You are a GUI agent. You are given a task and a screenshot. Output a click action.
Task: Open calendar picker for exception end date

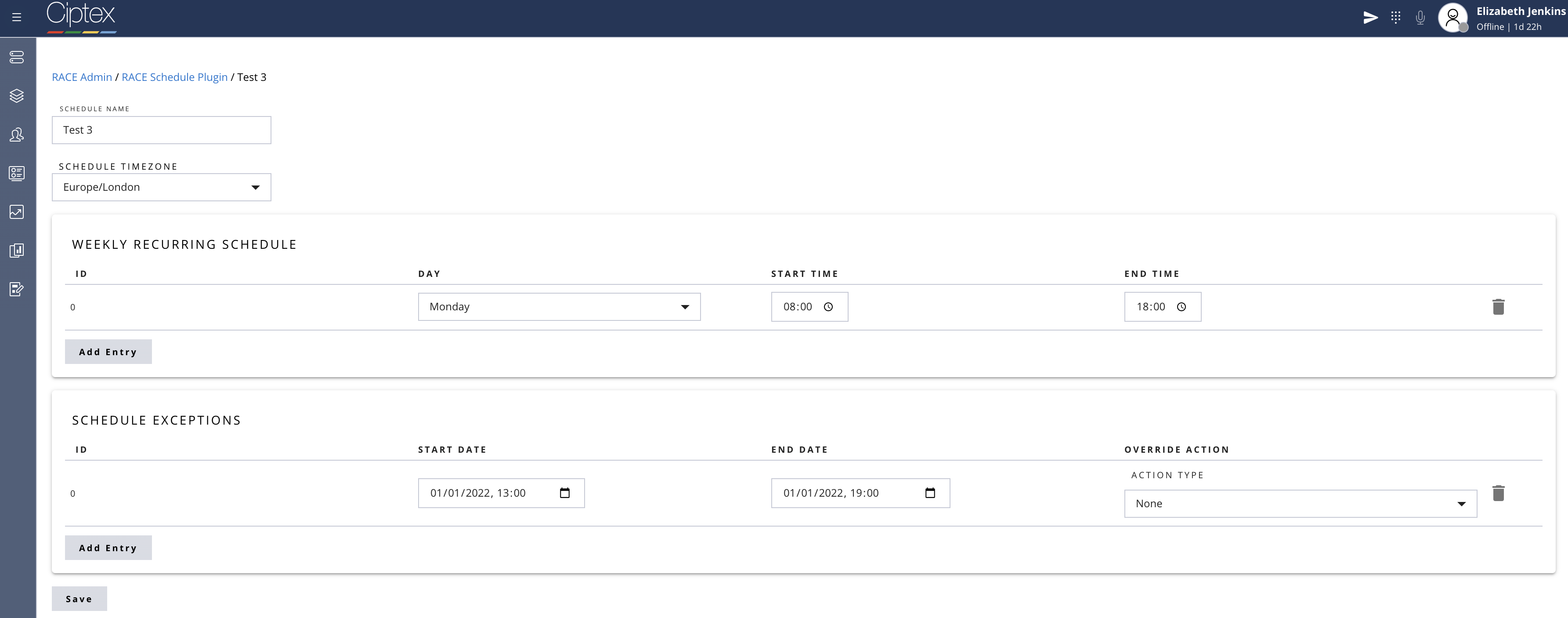coord(930,493)
